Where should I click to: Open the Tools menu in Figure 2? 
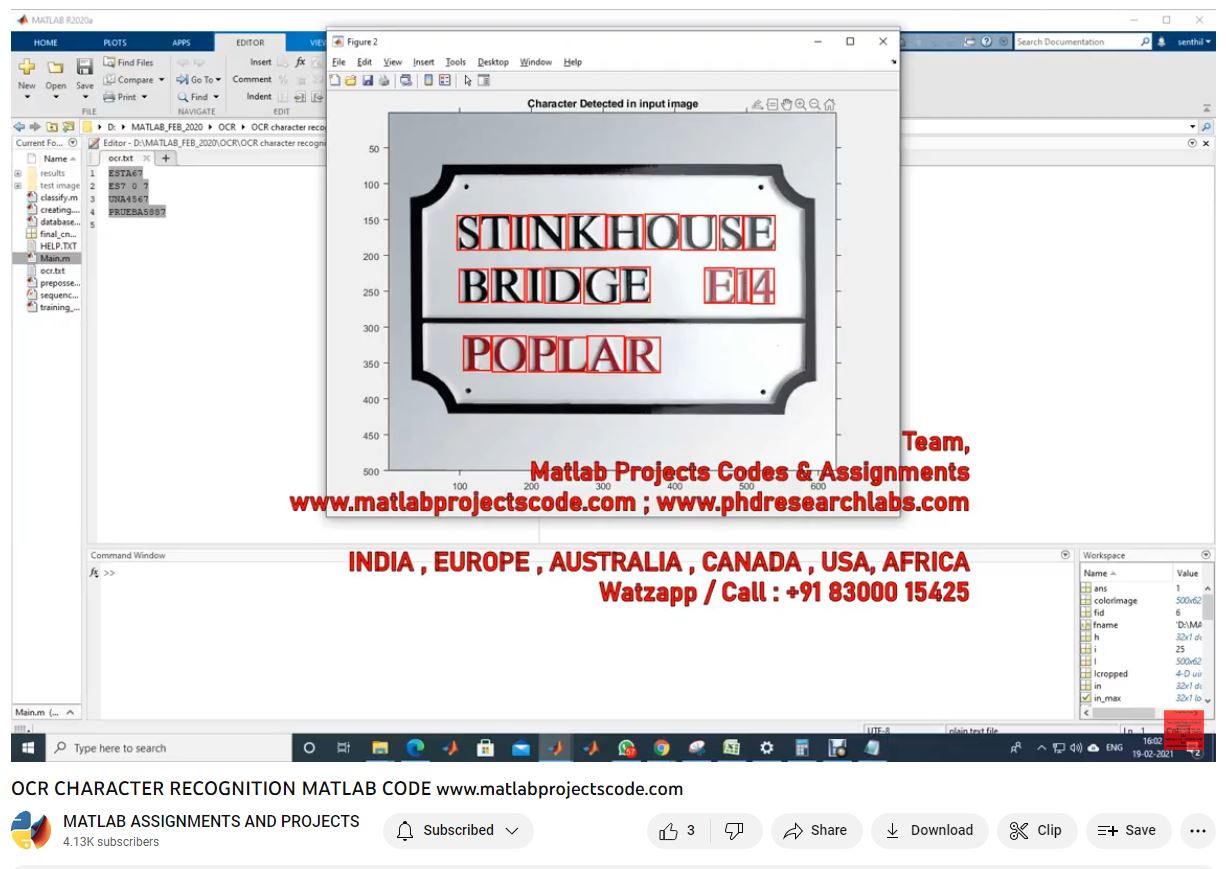coord(455,62)
